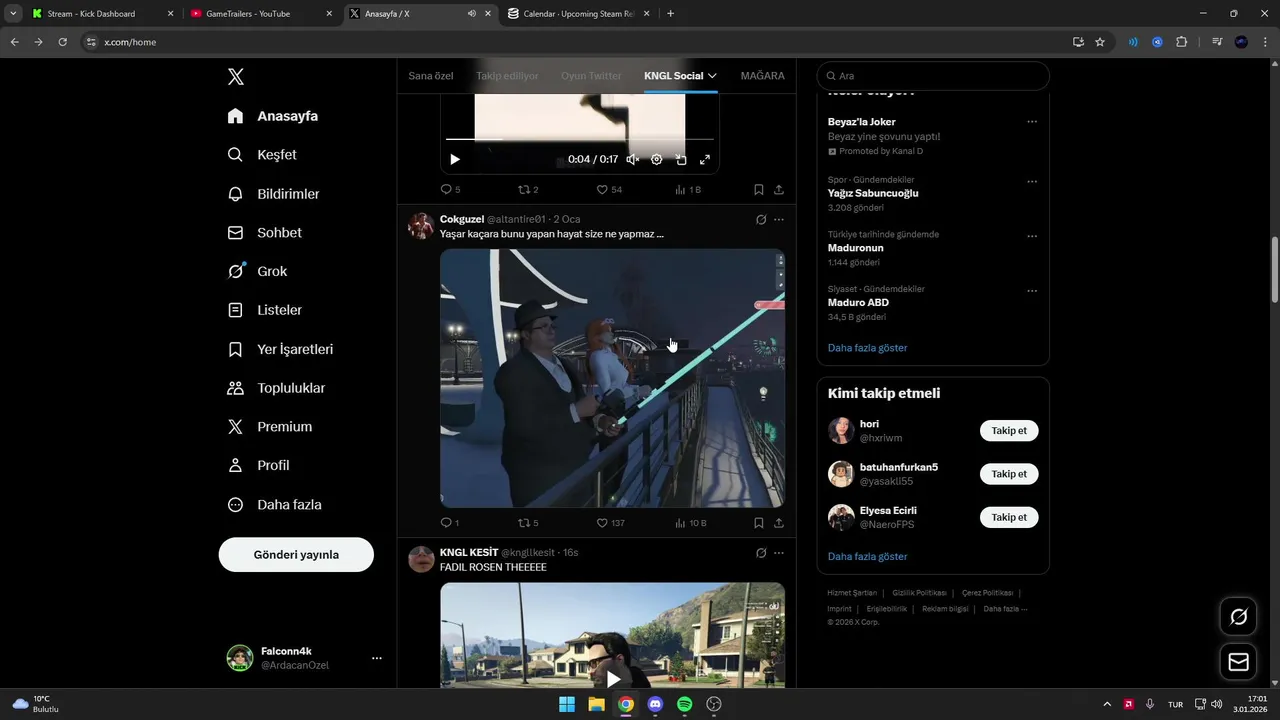
Task: Open Listeler lists page
Action: (x=264, y=310)
